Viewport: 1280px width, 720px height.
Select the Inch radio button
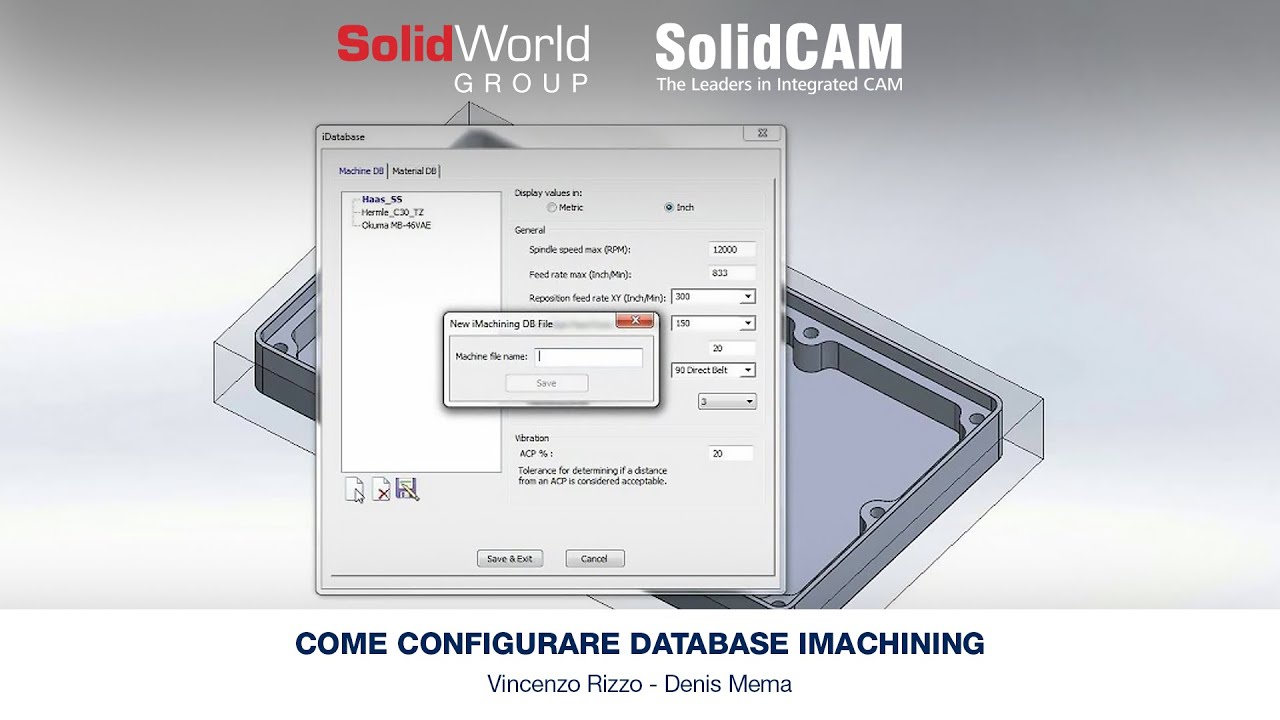click(669, 208)
